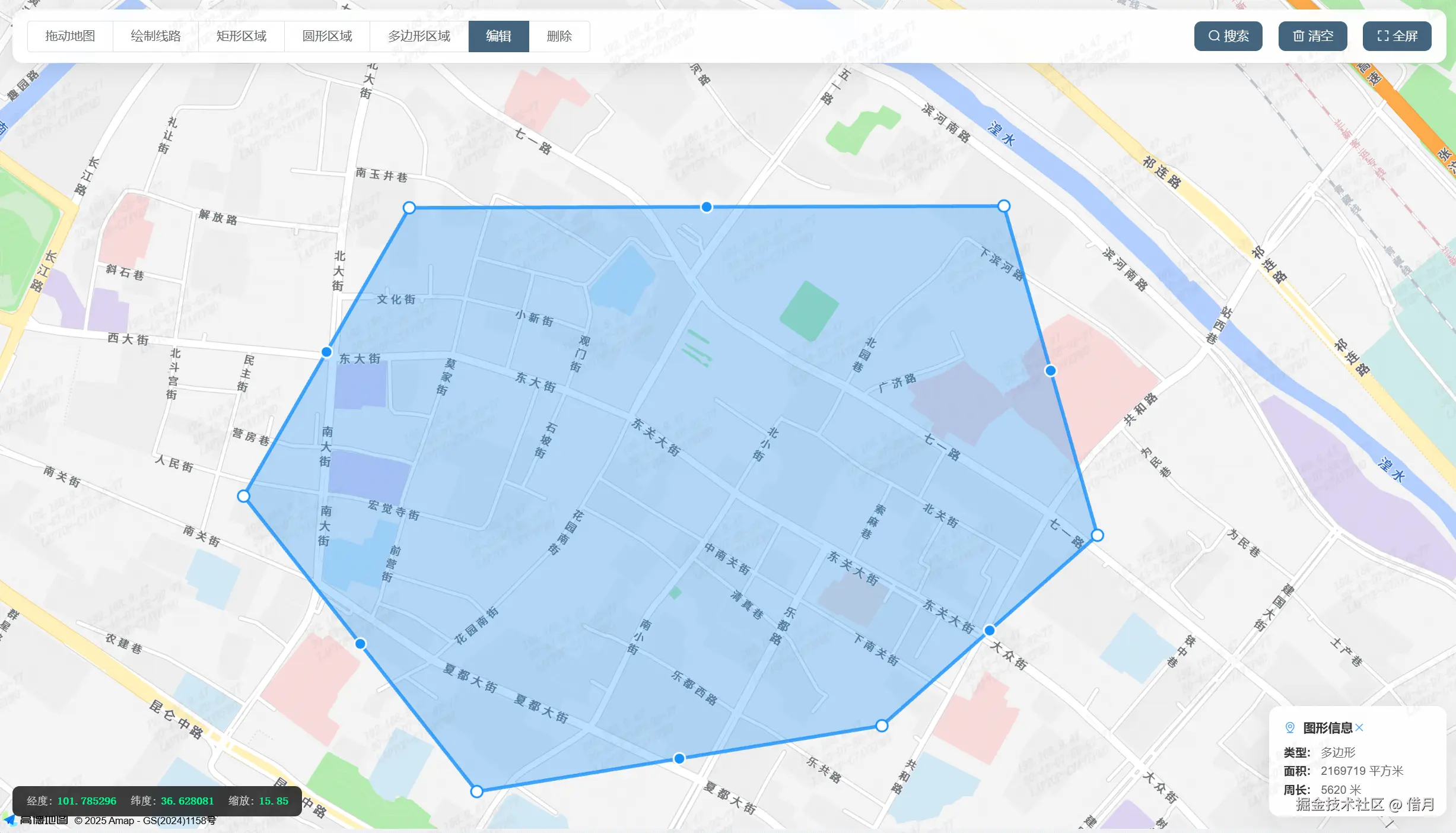This screenshot has width=1456, height=833.
Task: Close the 图形信息 panel with X
Action: [1359, 727]
